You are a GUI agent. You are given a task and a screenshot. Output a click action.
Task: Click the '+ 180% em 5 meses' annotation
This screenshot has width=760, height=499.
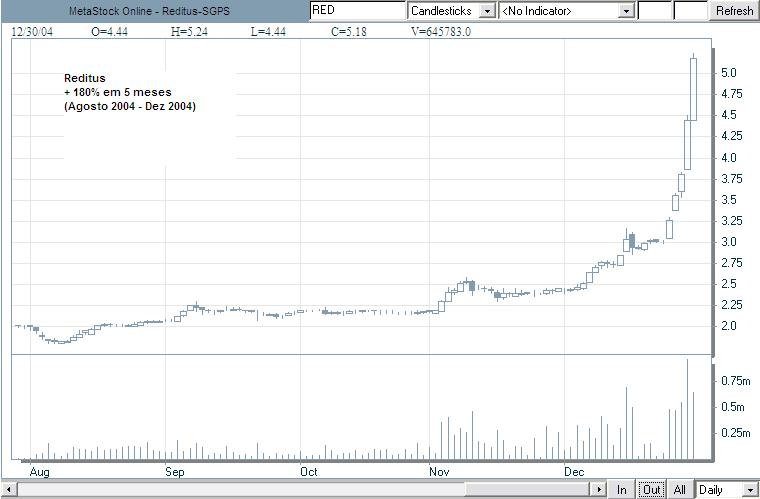point(118,92)
